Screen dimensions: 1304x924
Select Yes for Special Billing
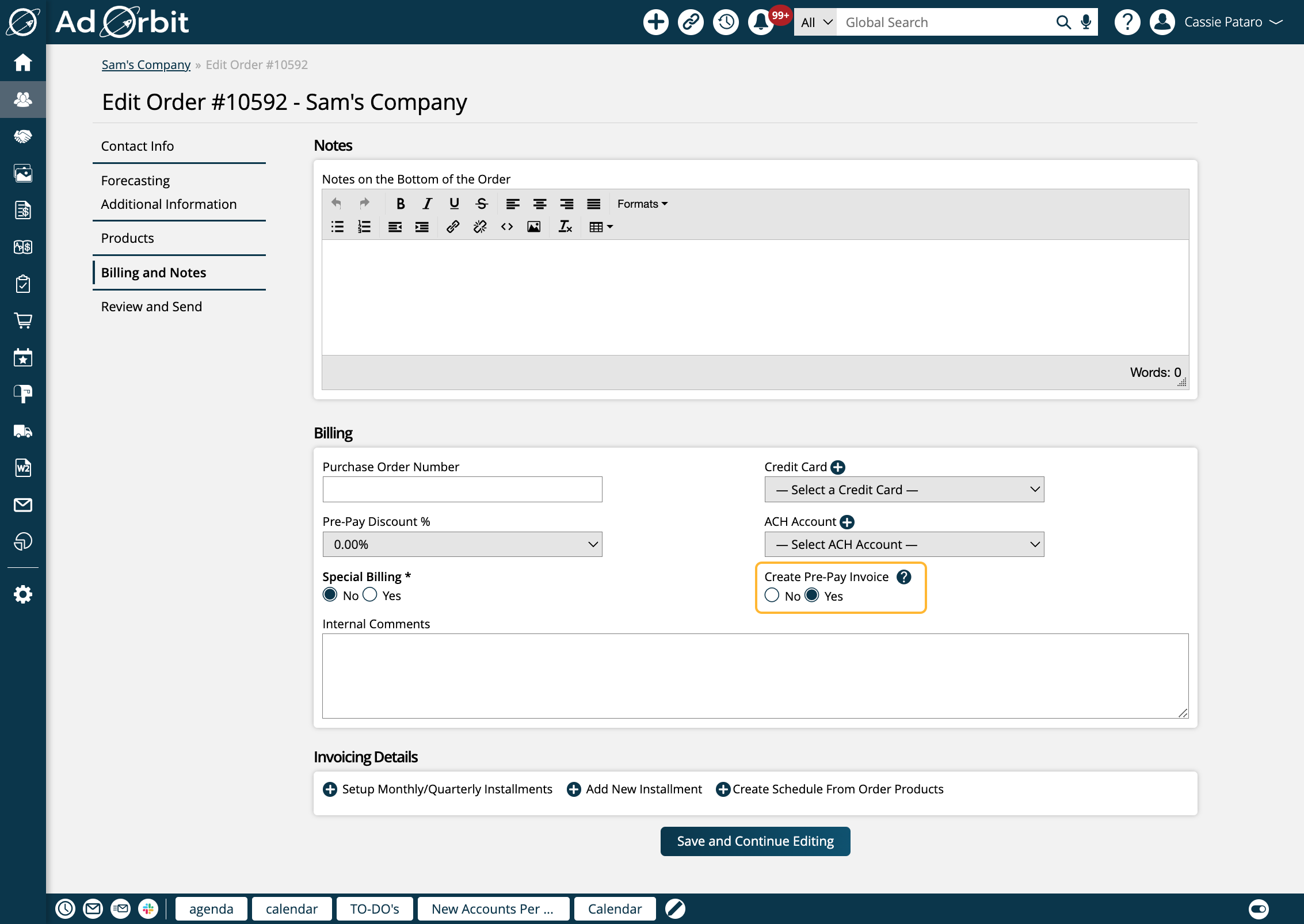click(371, 595)
